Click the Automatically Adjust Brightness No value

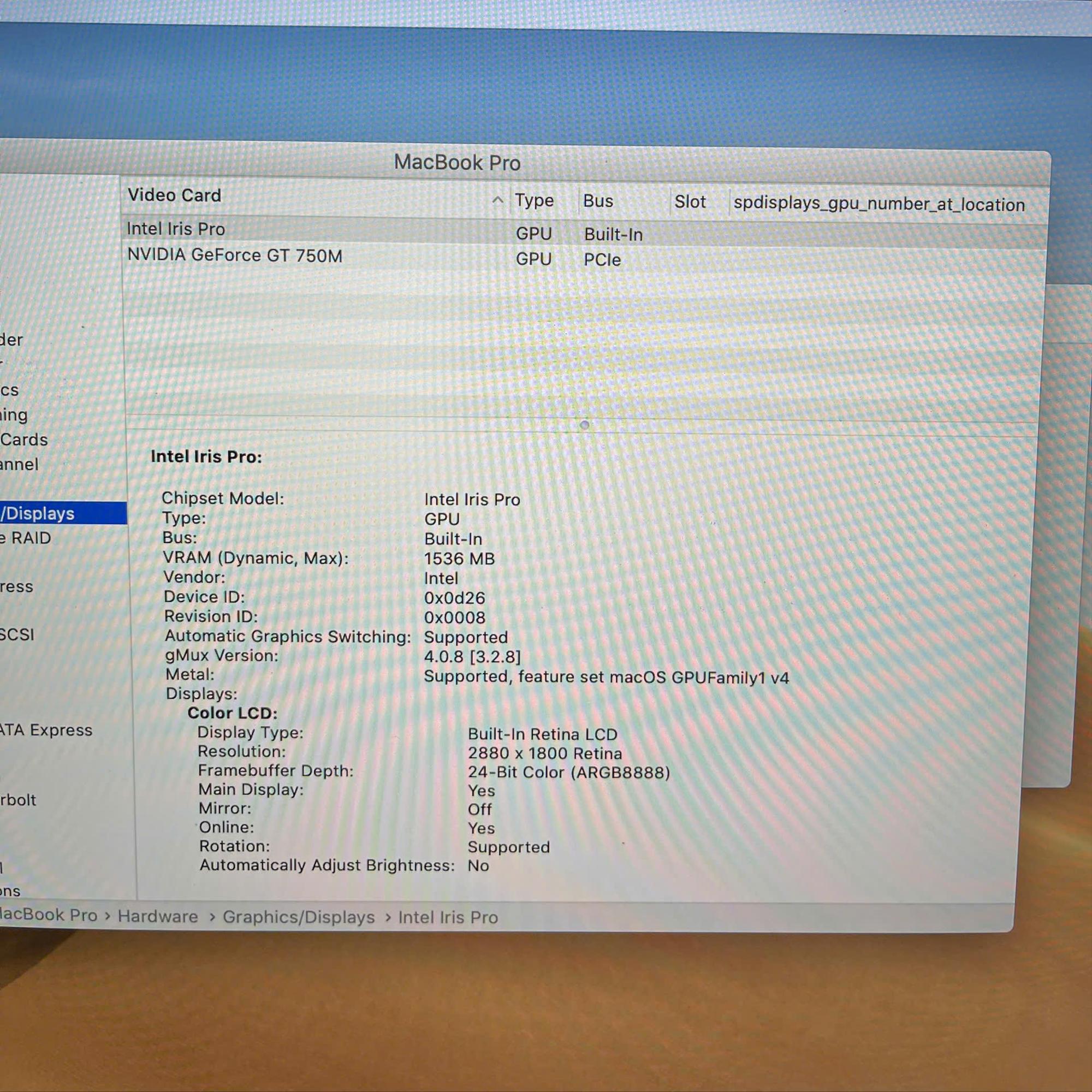click(478, 865)
